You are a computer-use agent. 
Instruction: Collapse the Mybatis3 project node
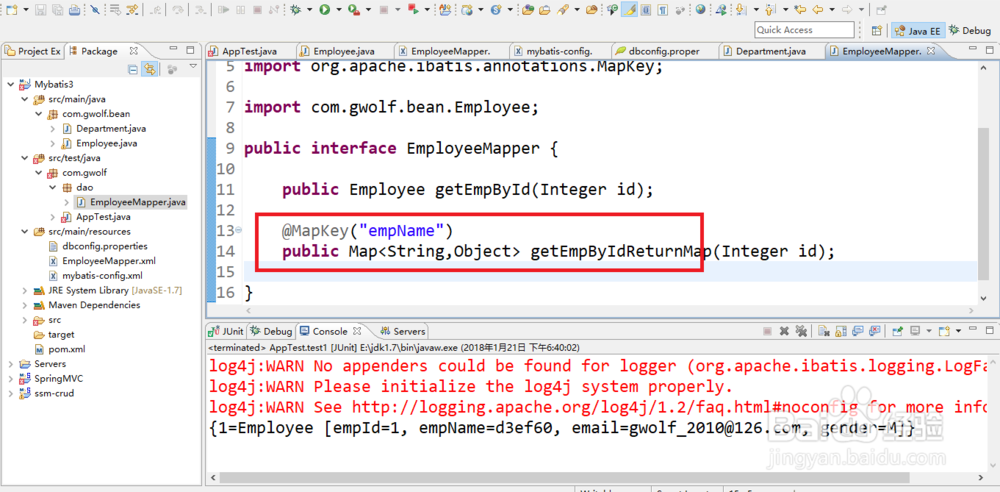(10, 84)
